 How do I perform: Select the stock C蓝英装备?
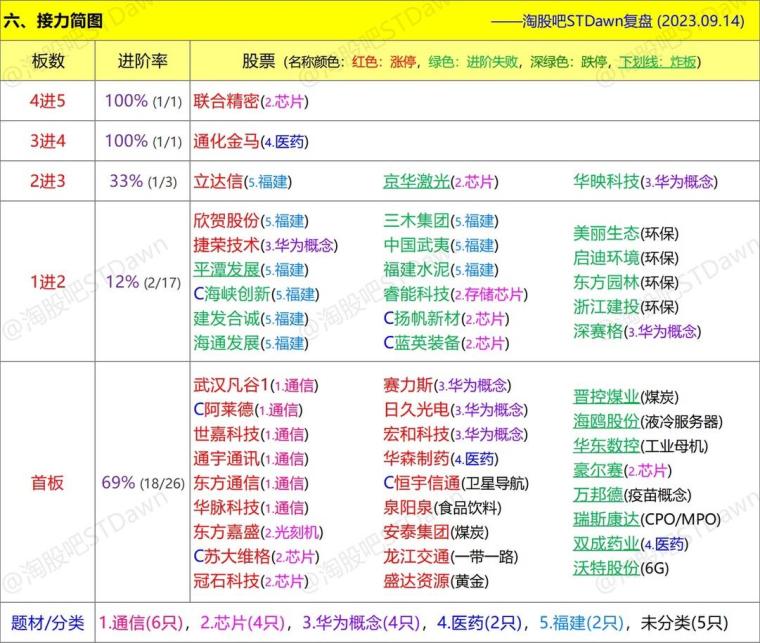pos(422,343)
